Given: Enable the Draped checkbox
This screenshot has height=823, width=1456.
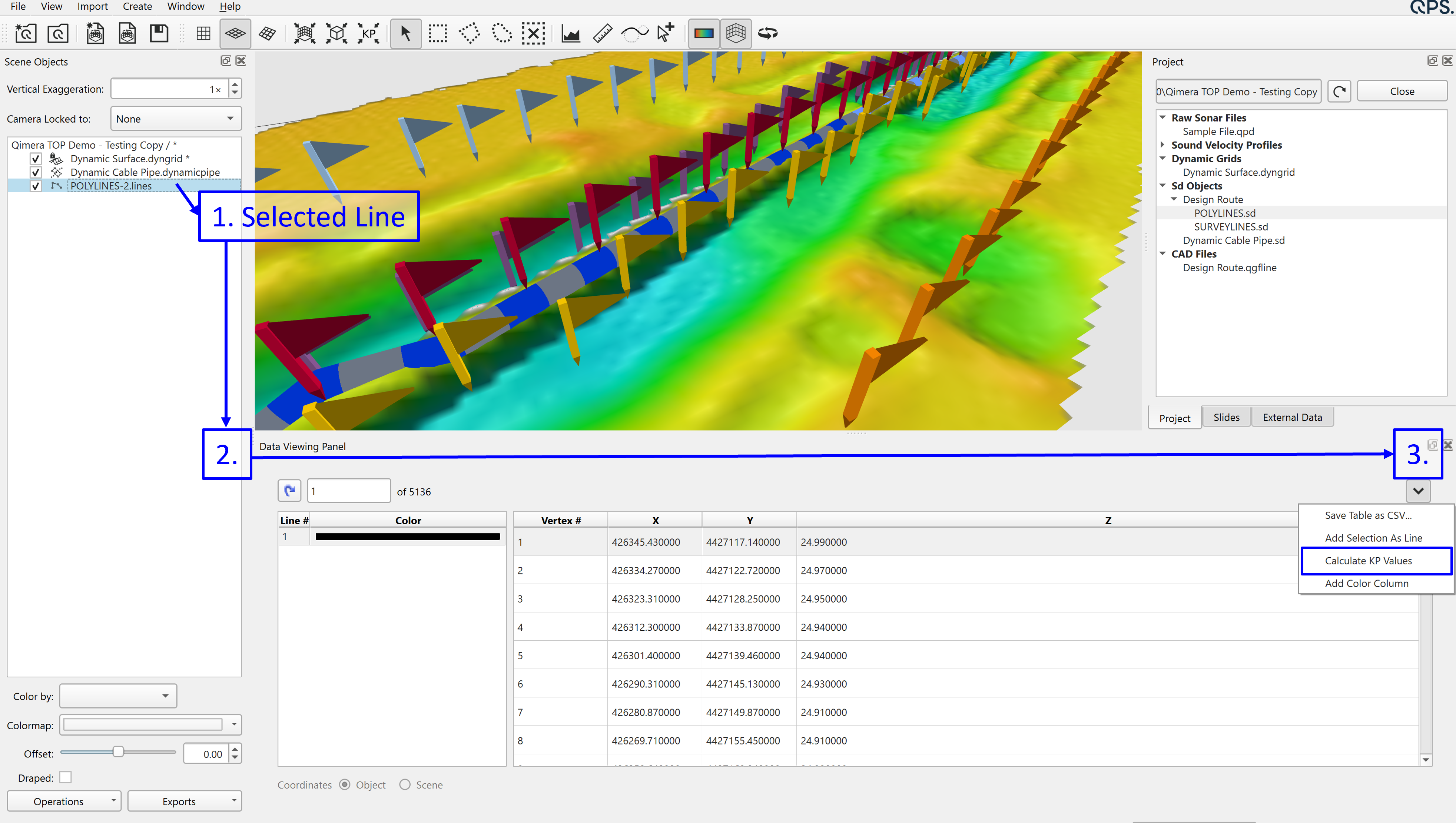Looking at the screenshot, I should 66,777.
